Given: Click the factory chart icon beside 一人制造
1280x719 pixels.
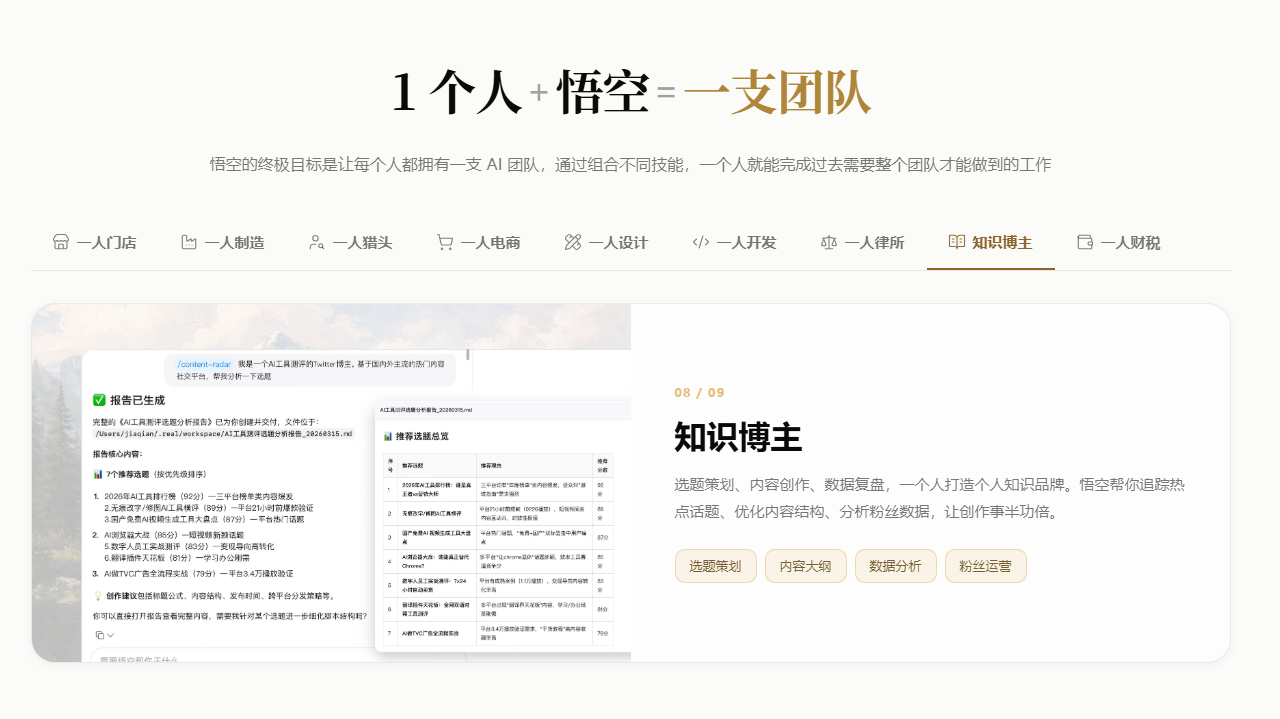Looking at the screenshot, I should point(189,242).
